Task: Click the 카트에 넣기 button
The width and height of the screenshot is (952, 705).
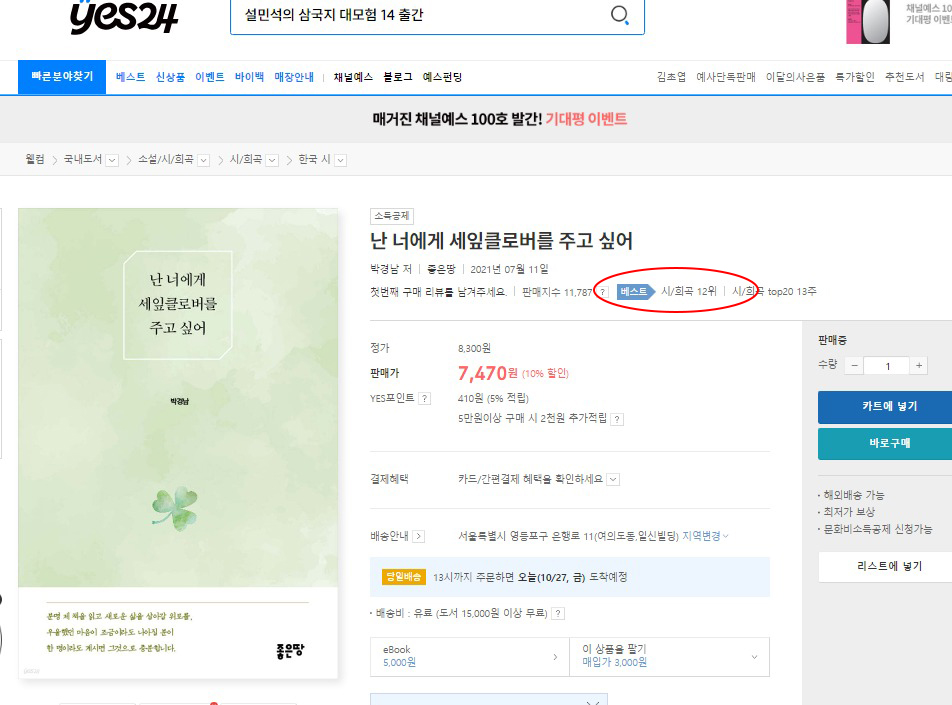Action: tap(885, 407)
